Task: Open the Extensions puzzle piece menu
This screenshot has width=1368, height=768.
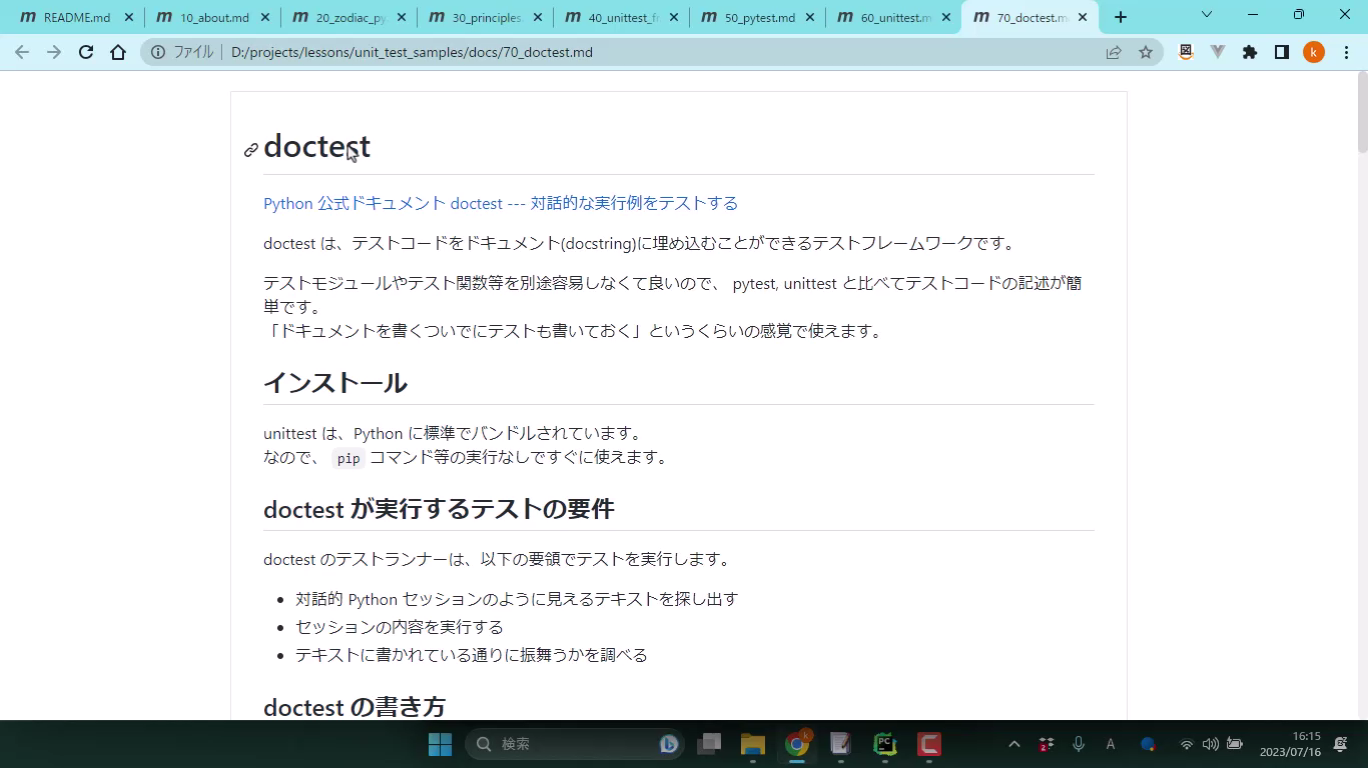Action: pos(1250,52)
